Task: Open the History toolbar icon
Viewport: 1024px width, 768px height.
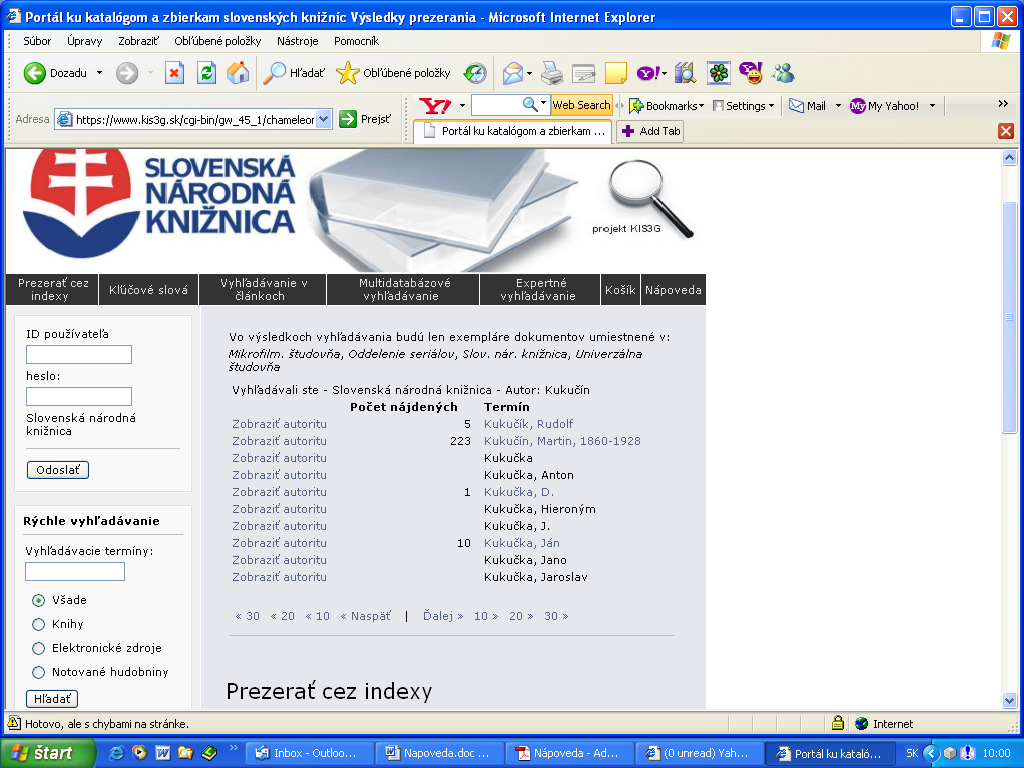Action: point(475,73)
